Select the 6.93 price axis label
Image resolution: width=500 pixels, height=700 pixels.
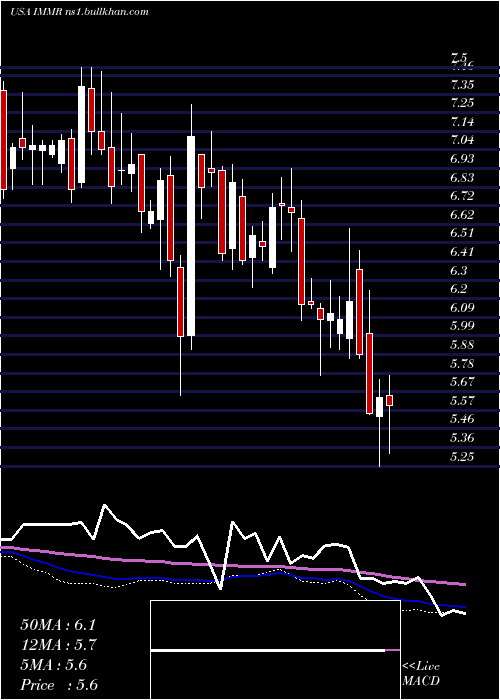[x=462, y=159]
